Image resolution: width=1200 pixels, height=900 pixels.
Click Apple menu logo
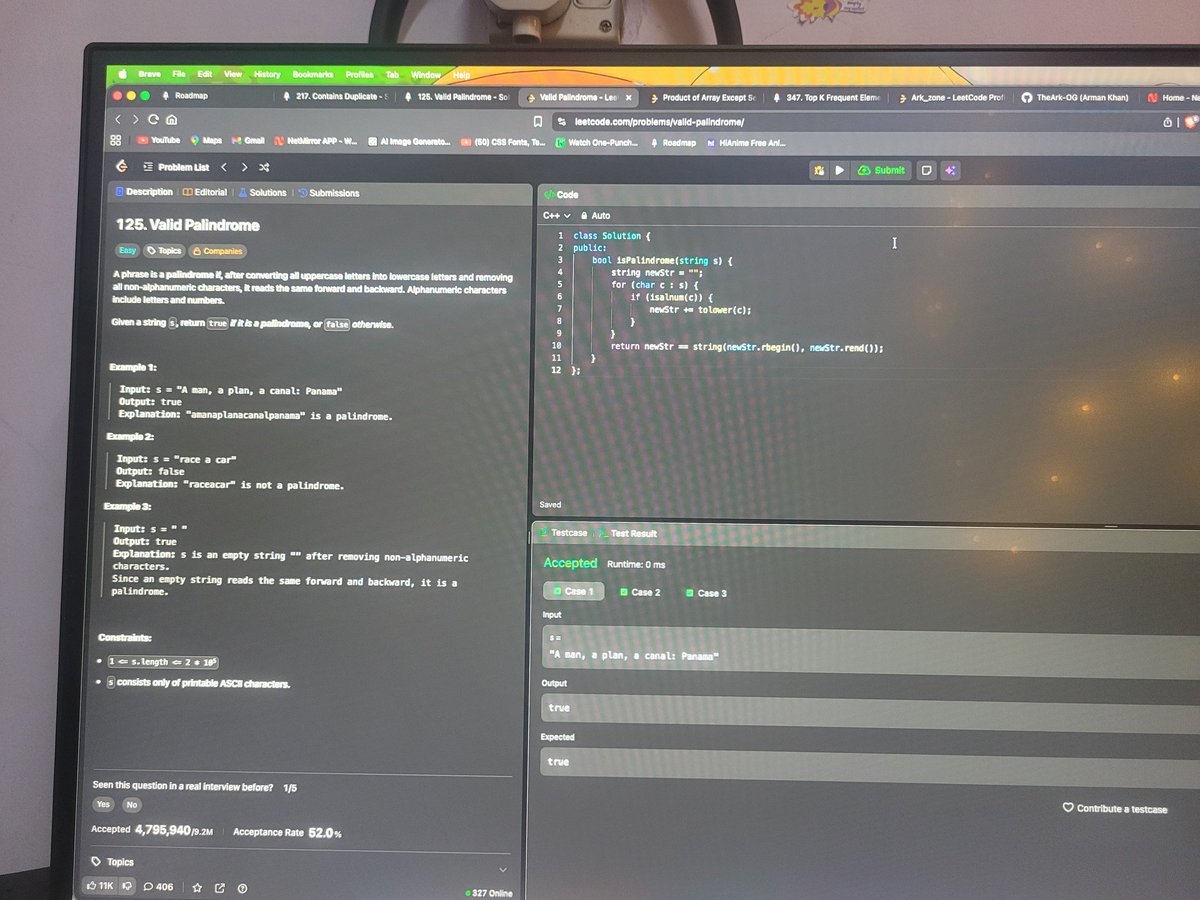pos(123,74)
